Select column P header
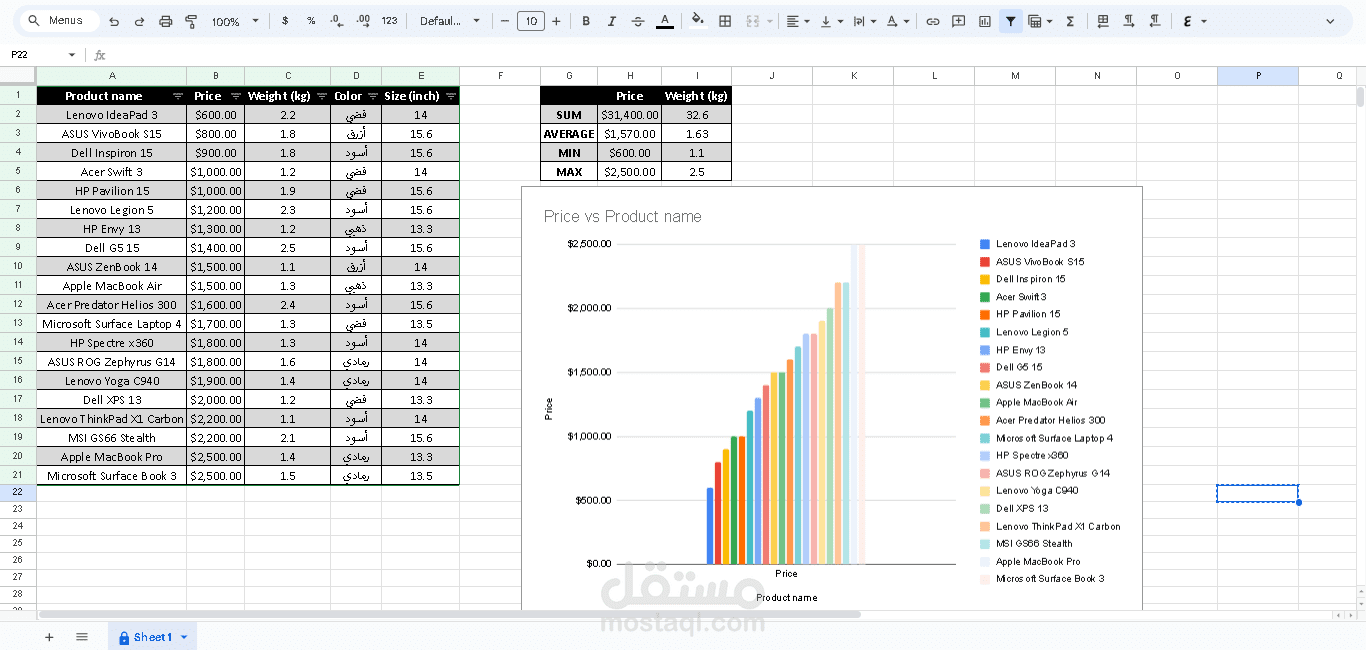 point(1258,76)
